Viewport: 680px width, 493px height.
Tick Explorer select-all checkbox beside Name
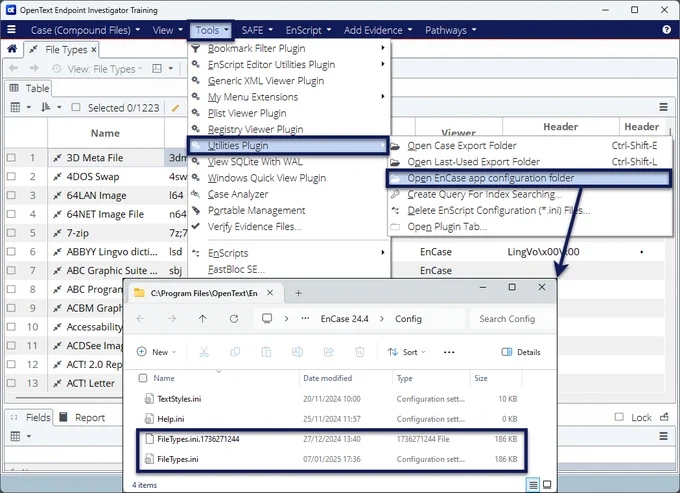[143, 378]
